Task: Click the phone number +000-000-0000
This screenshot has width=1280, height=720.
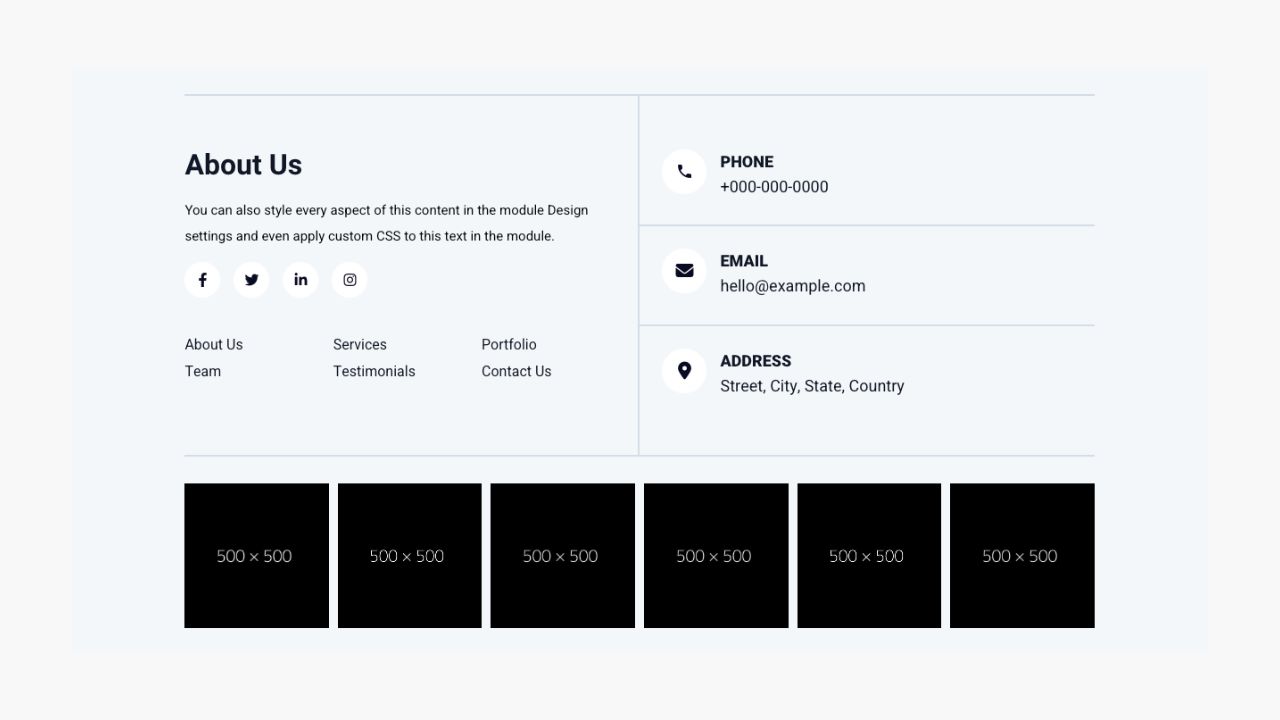Action: tap(774, 187)
